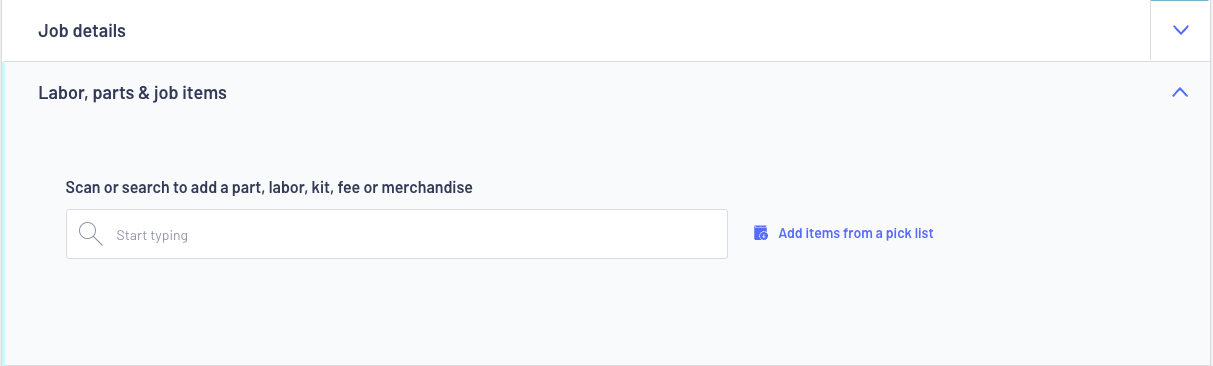
Task: Click the search glass inside the part search box
Action: pyautogui.click(x=91, y=234)
